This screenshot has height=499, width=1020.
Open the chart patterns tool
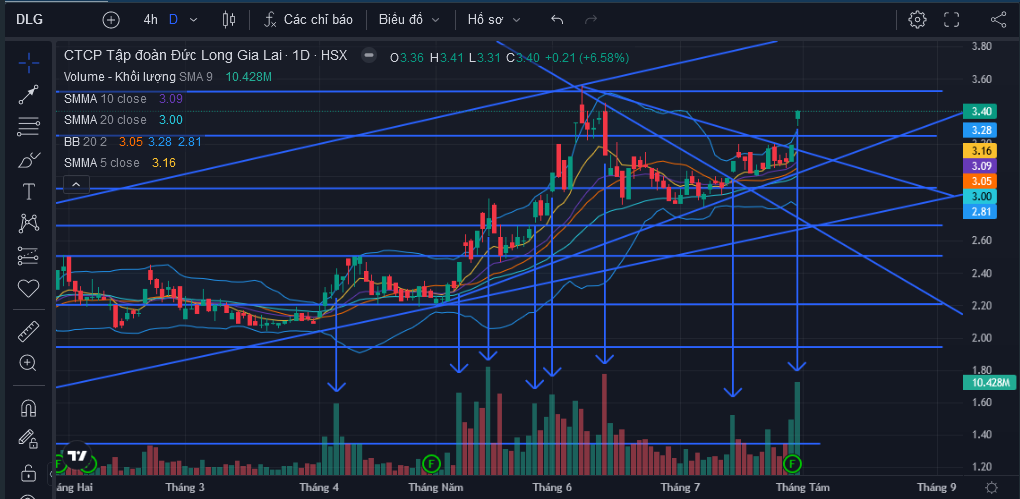point(28,224)
